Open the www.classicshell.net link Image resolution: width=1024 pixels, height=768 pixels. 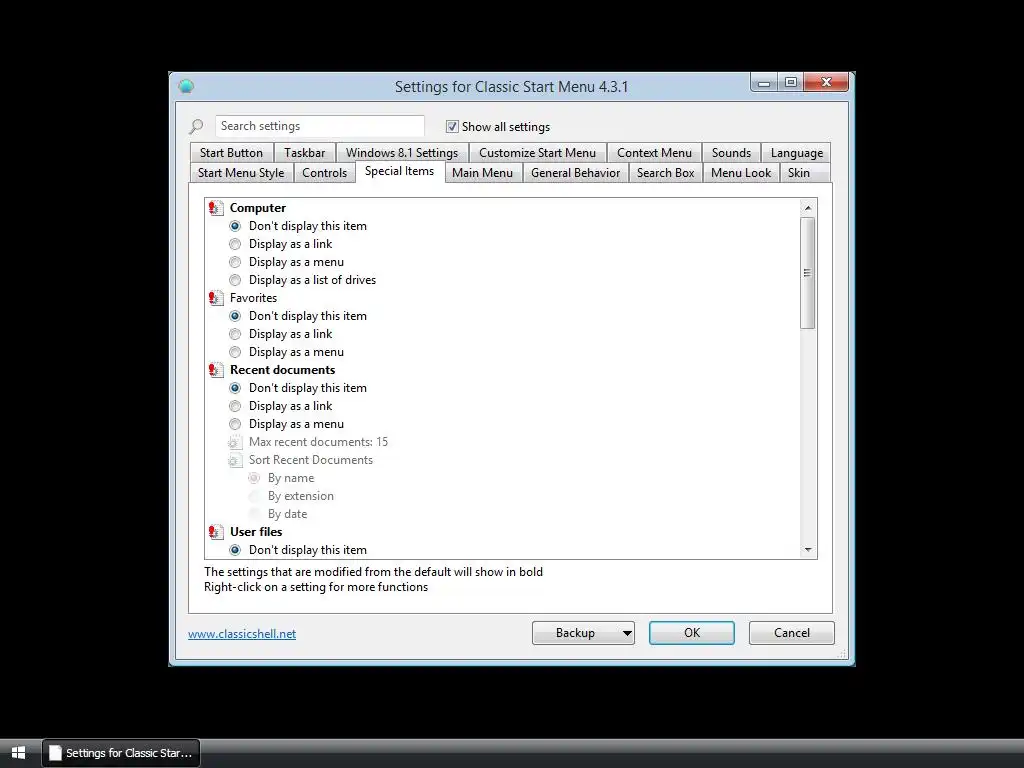[242, 634]
